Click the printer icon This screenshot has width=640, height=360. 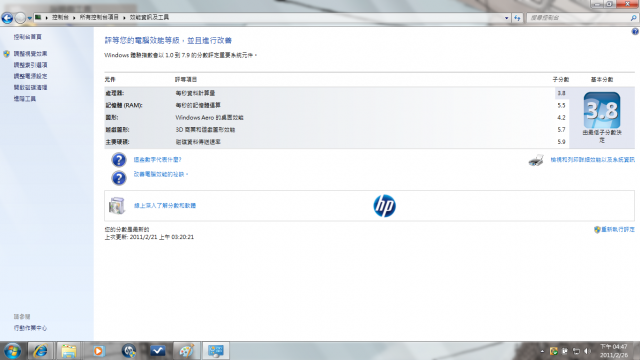[x=536, y=160]
